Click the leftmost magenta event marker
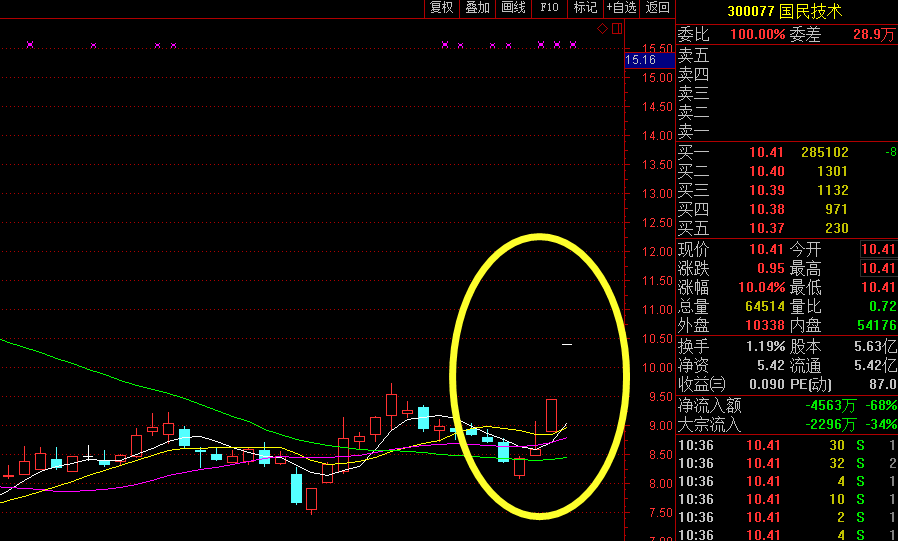The width and height of the screenshot is (898, 541). coord(30,45)
